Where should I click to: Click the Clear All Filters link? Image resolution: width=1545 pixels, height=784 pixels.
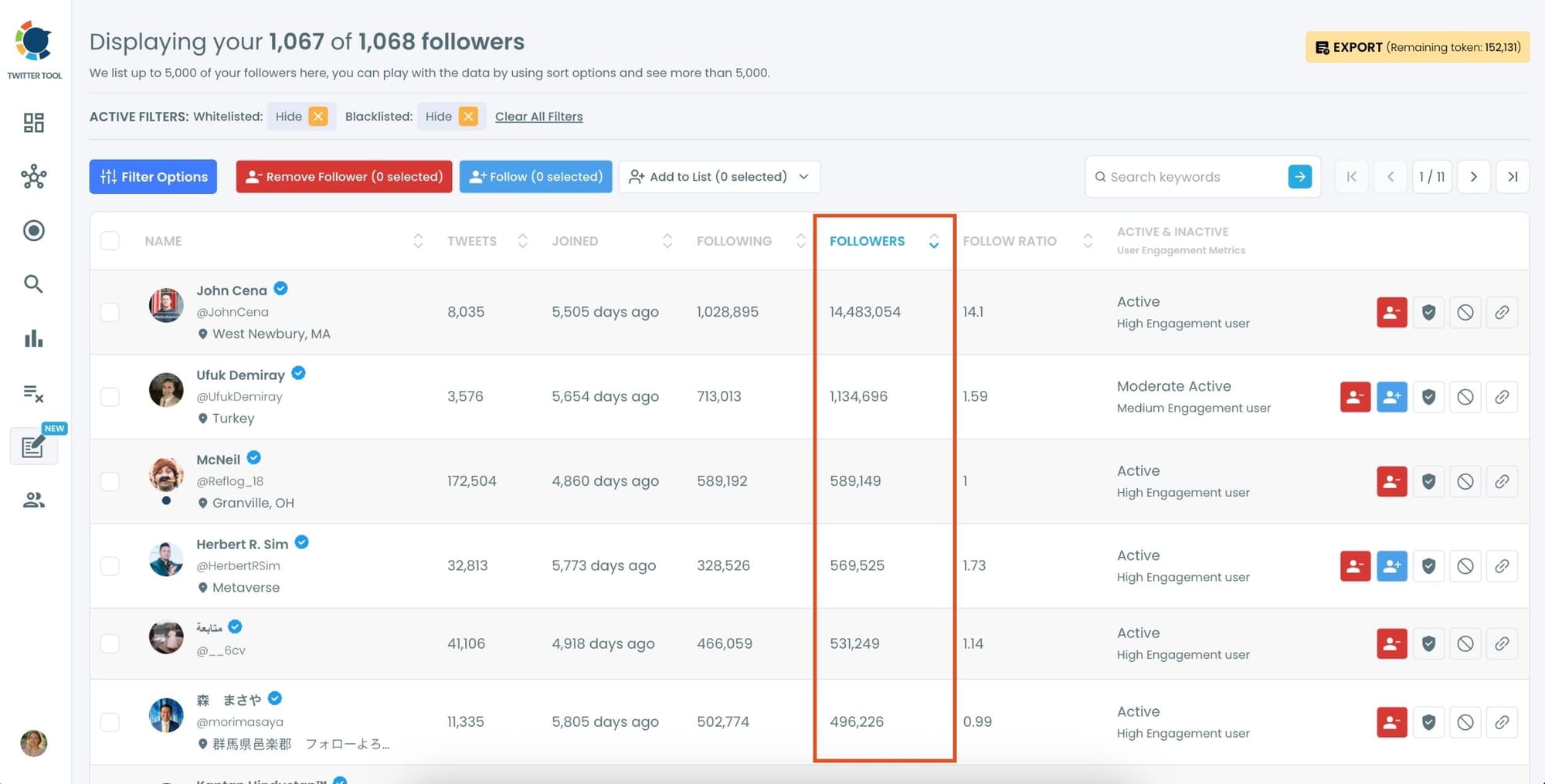pyautogui.click(x=538, y=116)
